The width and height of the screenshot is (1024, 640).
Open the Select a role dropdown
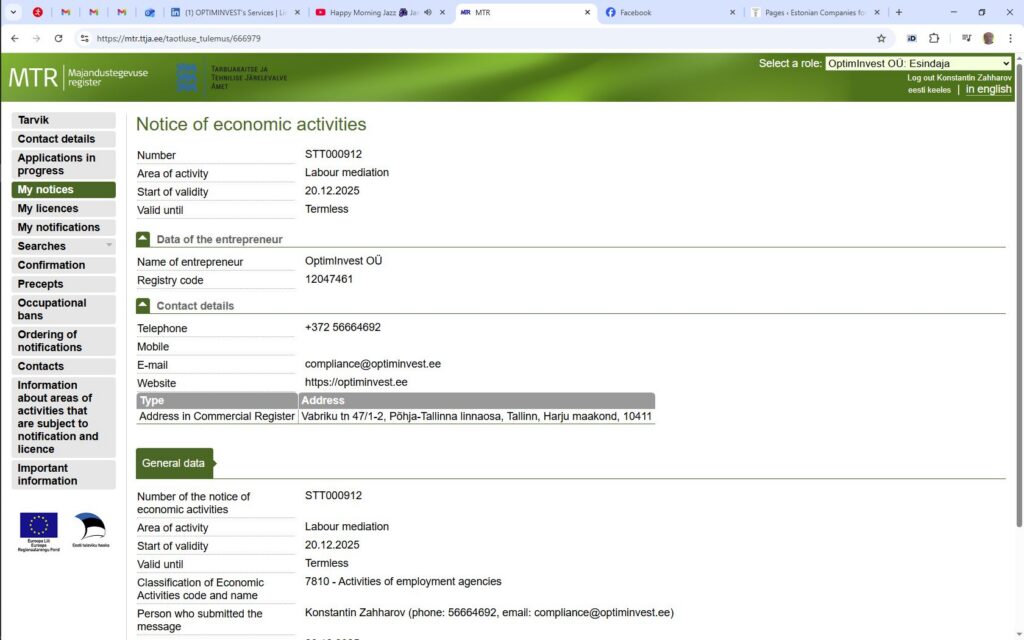918,63
